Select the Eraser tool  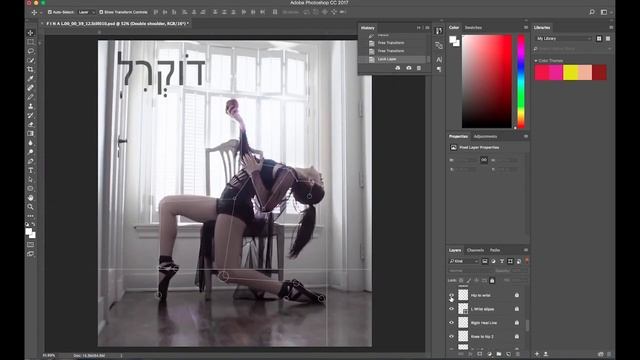(x=31, y=124)
